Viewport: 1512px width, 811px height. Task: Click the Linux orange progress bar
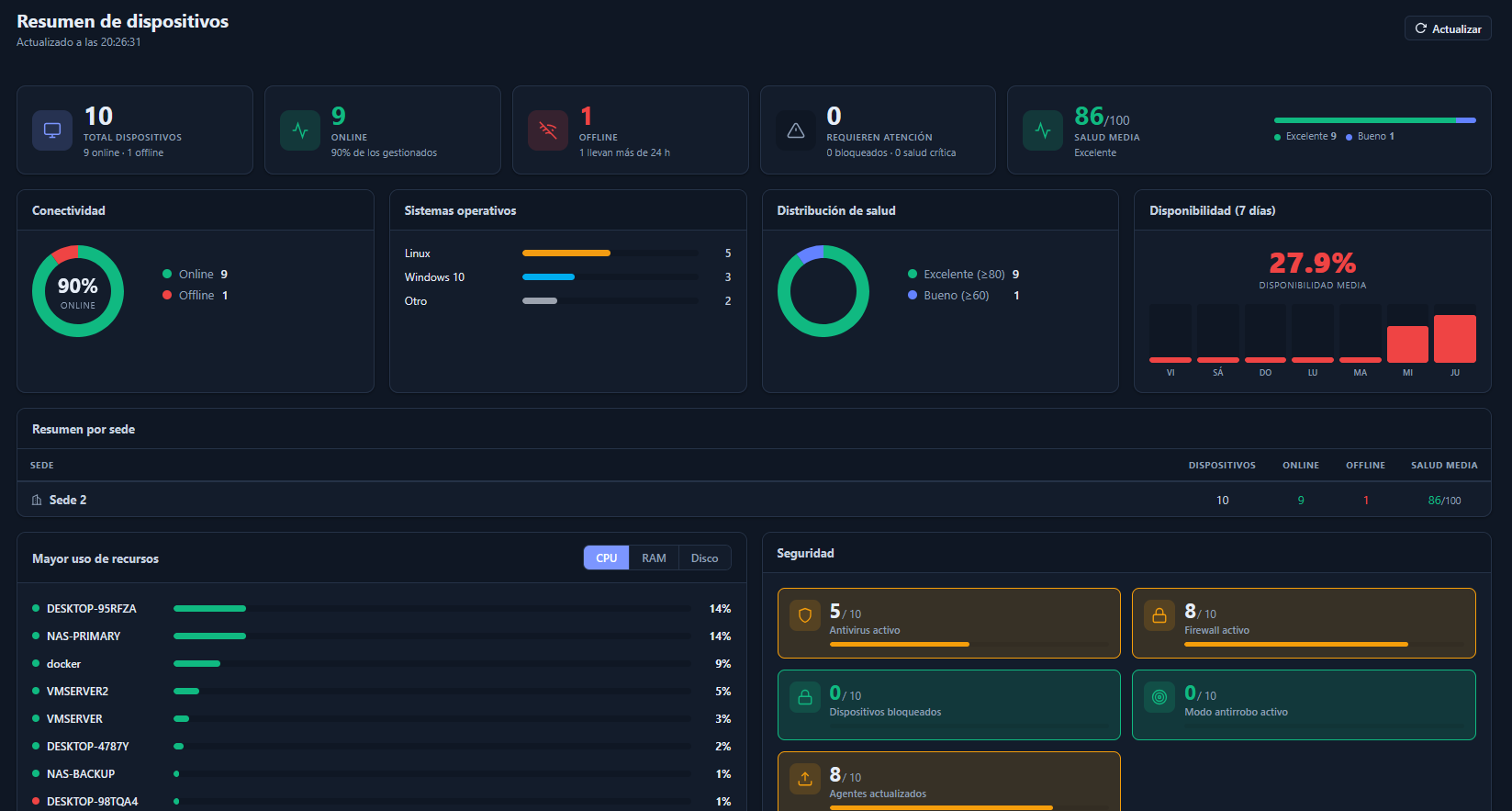coord(566,253)
